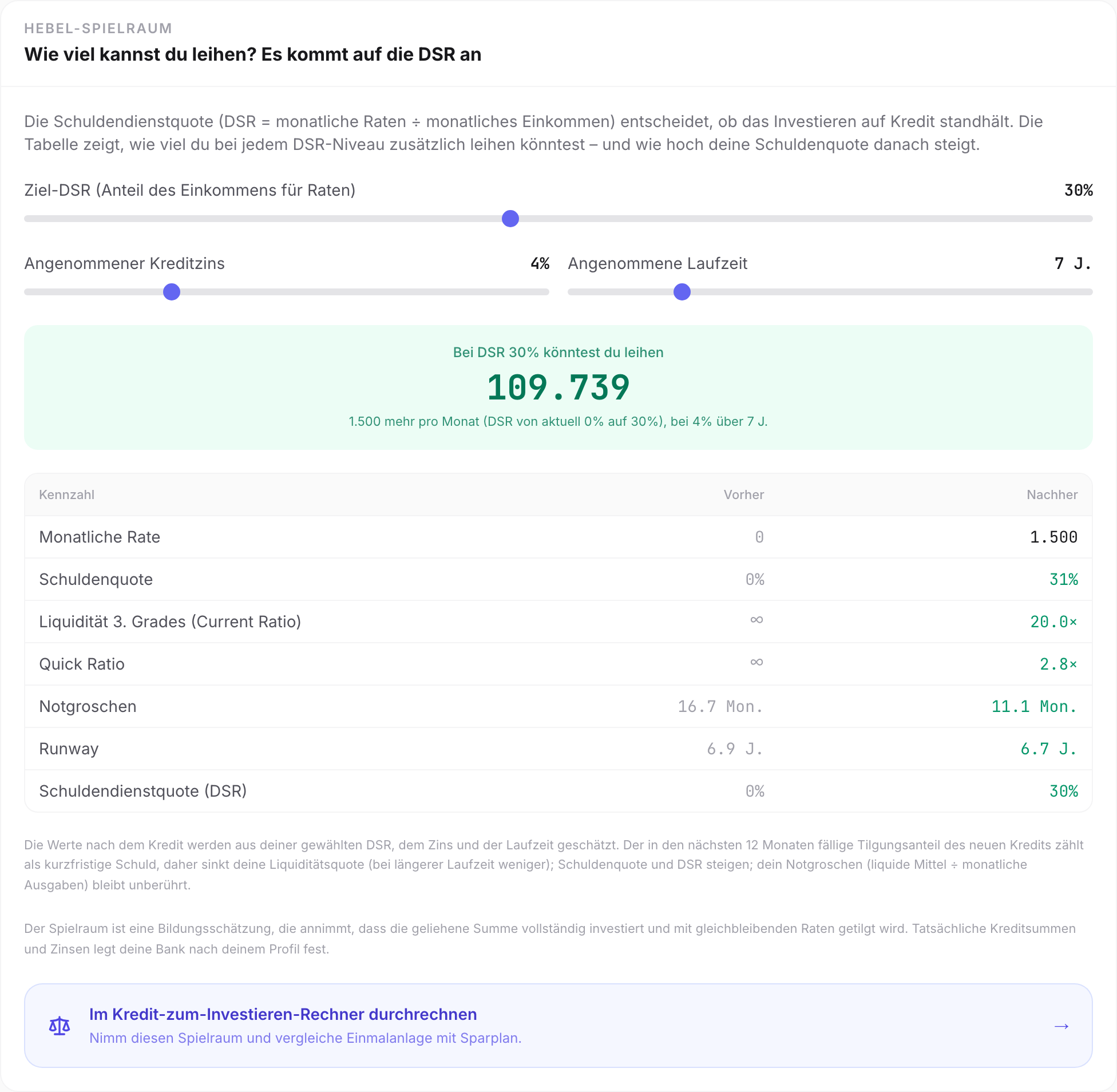This screenshot has width=1117, height=1092.
Task: Click the Vorher column header
Action: click(744, 494)
